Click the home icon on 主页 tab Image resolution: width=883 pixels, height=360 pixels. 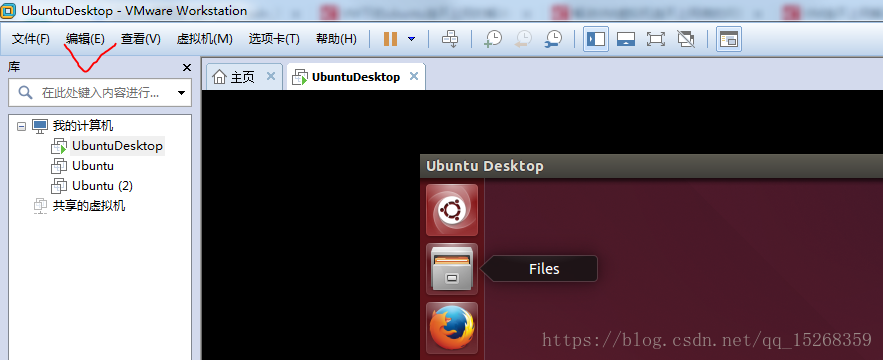point(220,77)
